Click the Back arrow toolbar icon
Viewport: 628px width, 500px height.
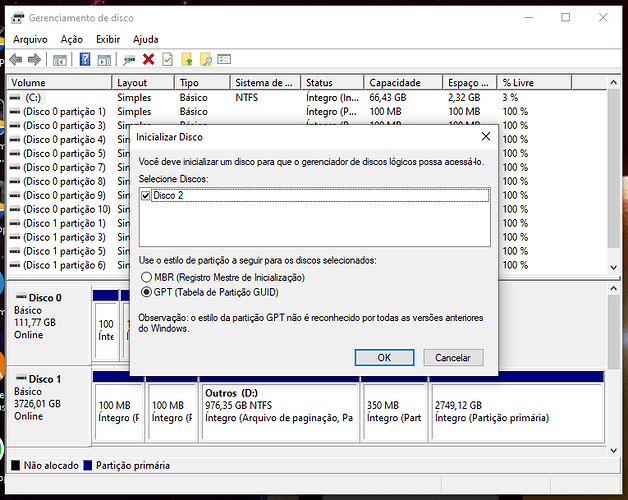[x=16, y=60]
